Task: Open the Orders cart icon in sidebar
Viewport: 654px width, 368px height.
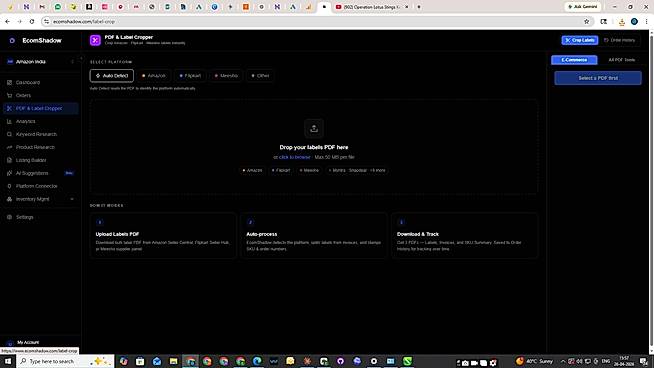Action: coord(9,96)
